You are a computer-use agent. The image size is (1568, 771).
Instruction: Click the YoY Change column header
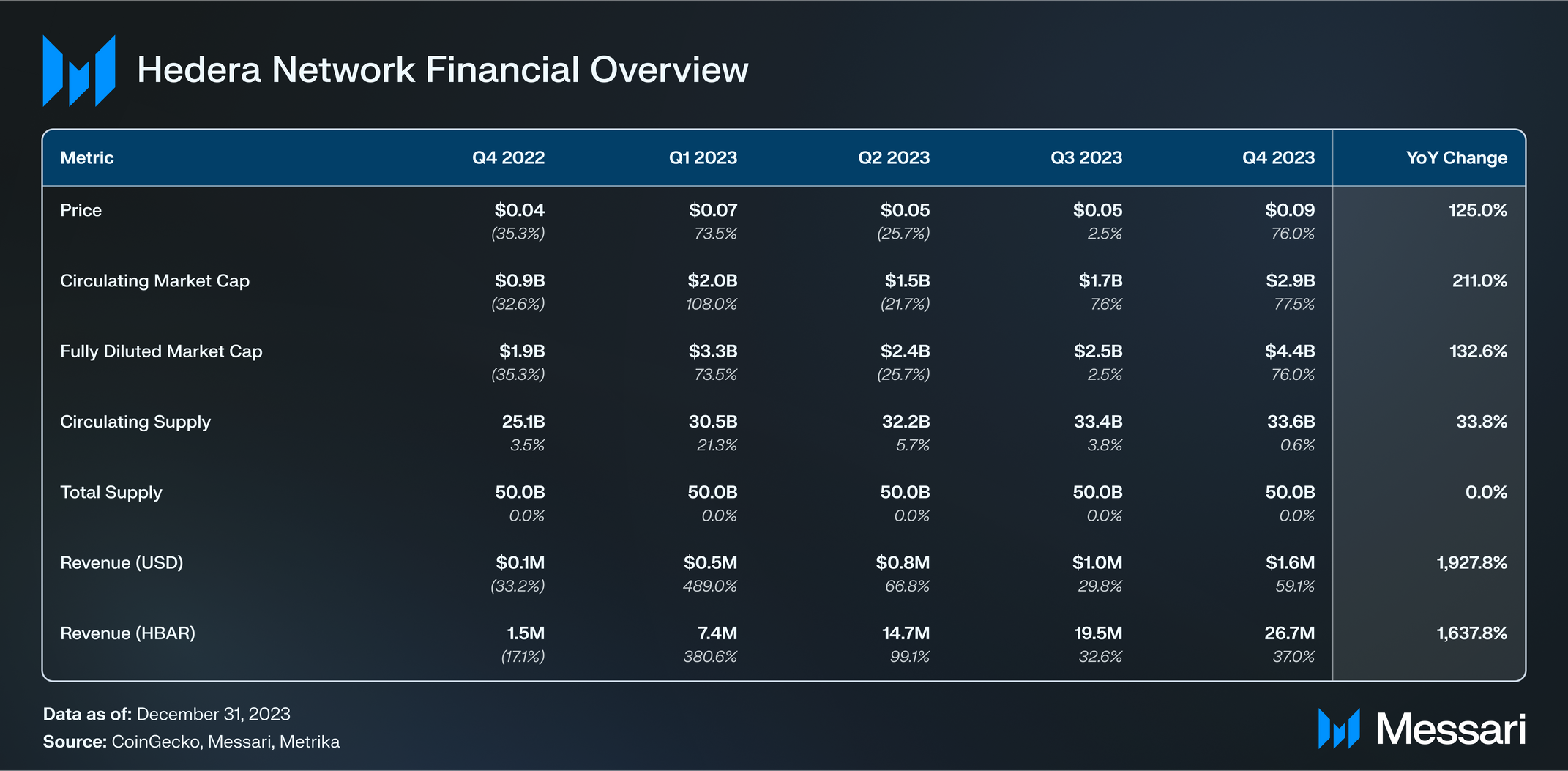pos(1457,158)
